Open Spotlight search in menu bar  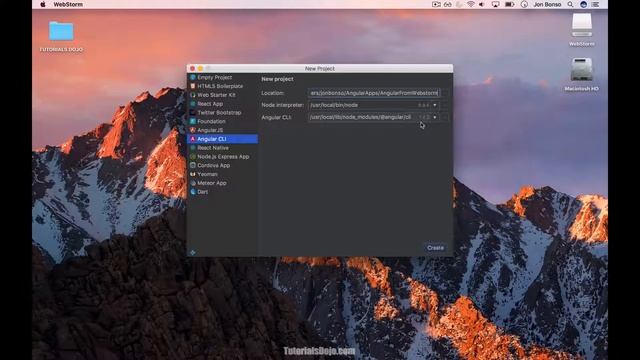570,4
